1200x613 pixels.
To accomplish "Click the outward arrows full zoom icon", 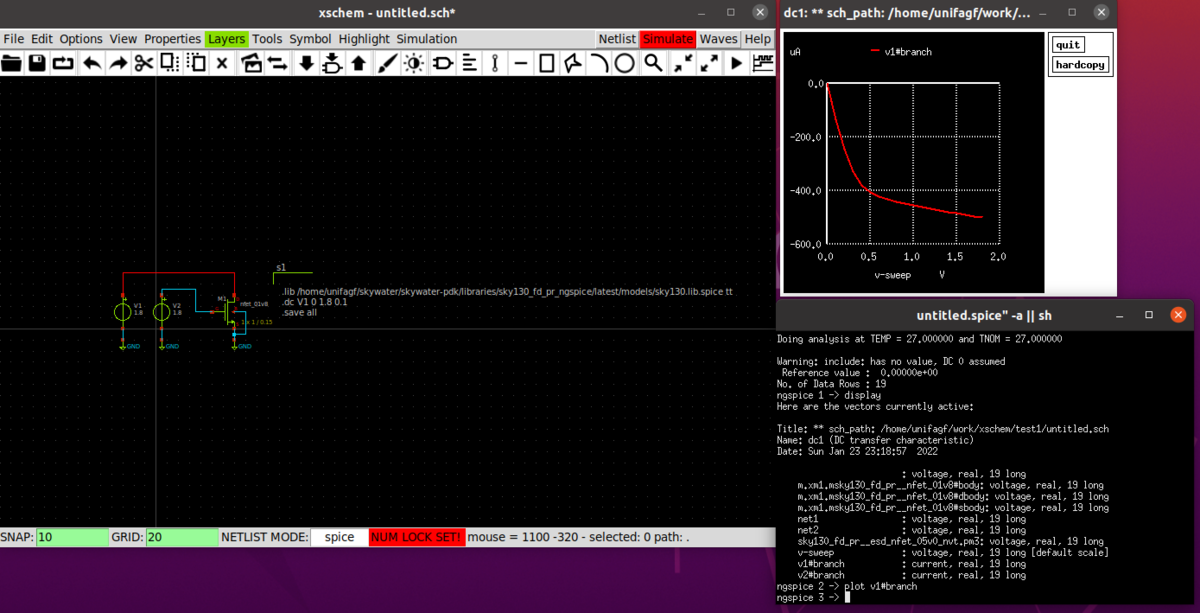I will click(709, 63).
